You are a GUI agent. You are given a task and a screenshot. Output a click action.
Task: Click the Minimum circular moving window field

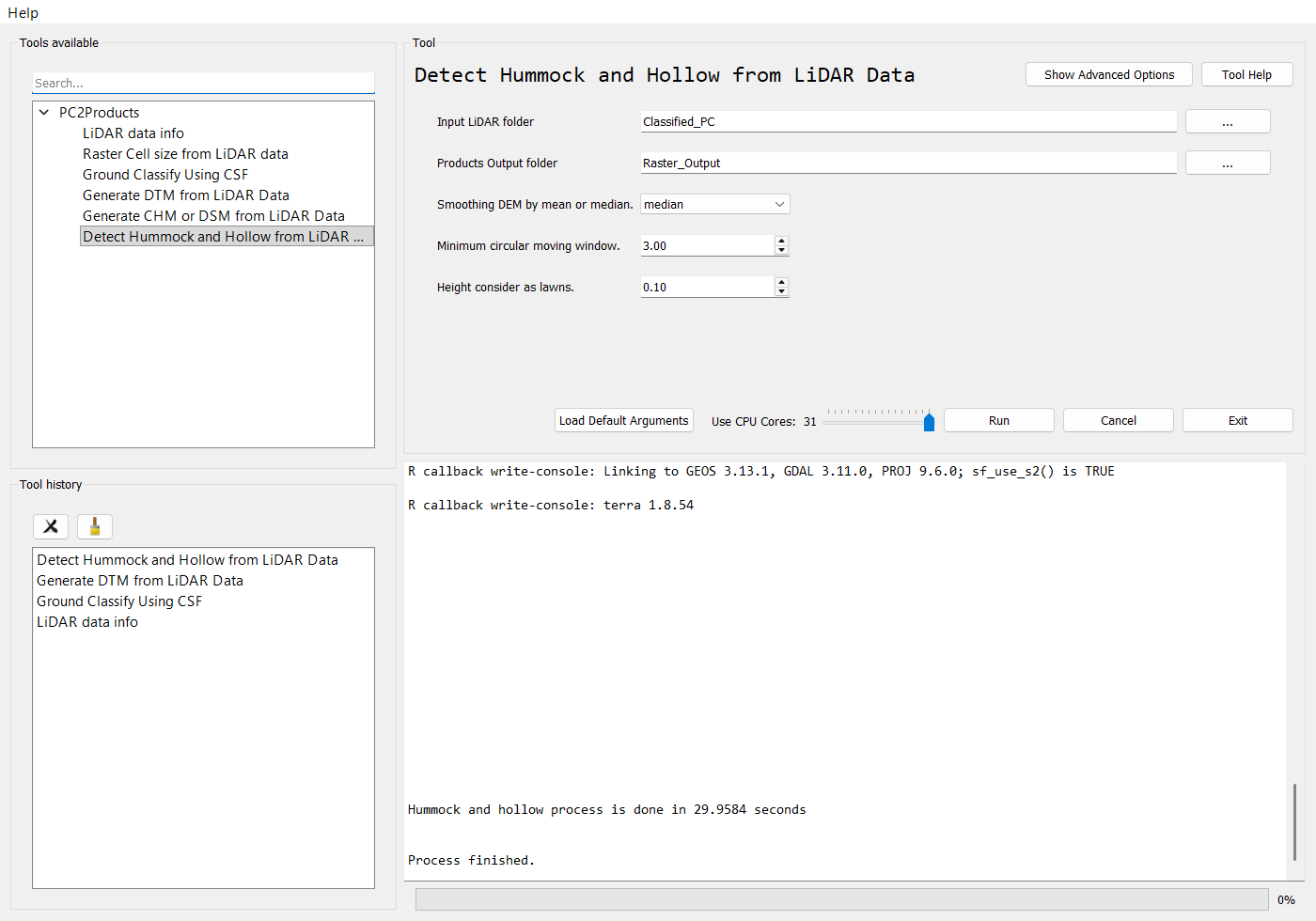click(707, 245)
